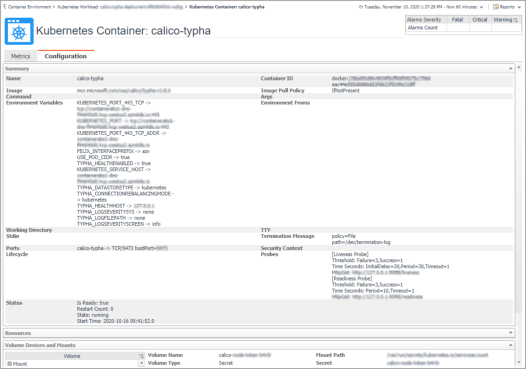Collapse the Volume Devices and Mounts section
The width and height of the screenshot is (529, 371).
(x=510, y=345)
